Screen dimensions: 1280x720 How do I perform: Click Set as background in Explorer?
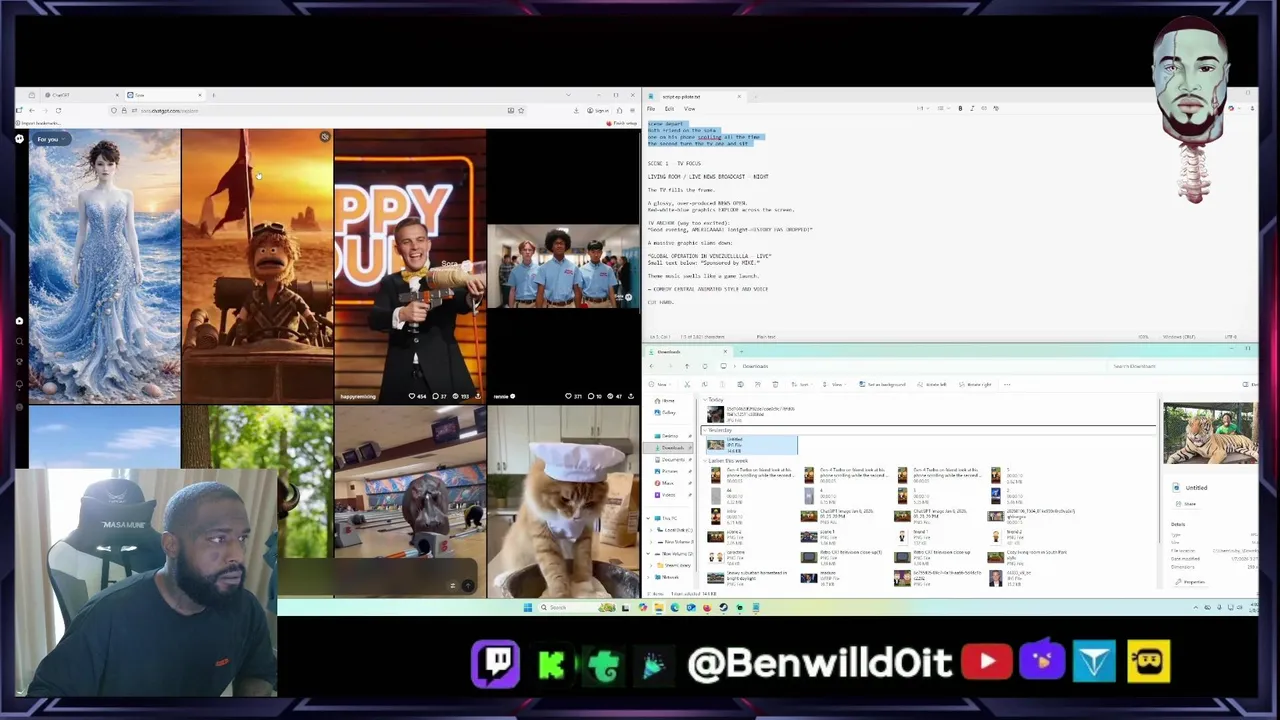(x=882, y=385)
